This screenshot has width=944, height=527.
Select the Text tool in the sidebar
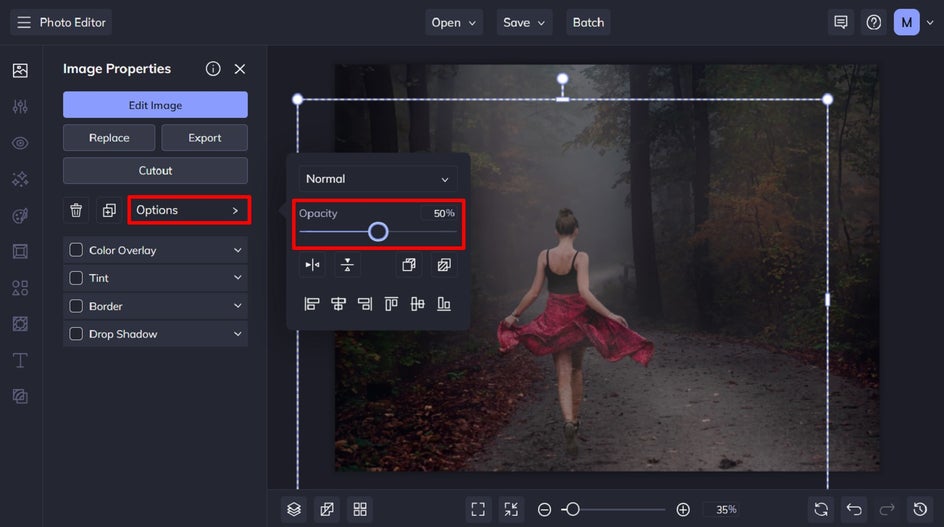click(x=20, y=360)
